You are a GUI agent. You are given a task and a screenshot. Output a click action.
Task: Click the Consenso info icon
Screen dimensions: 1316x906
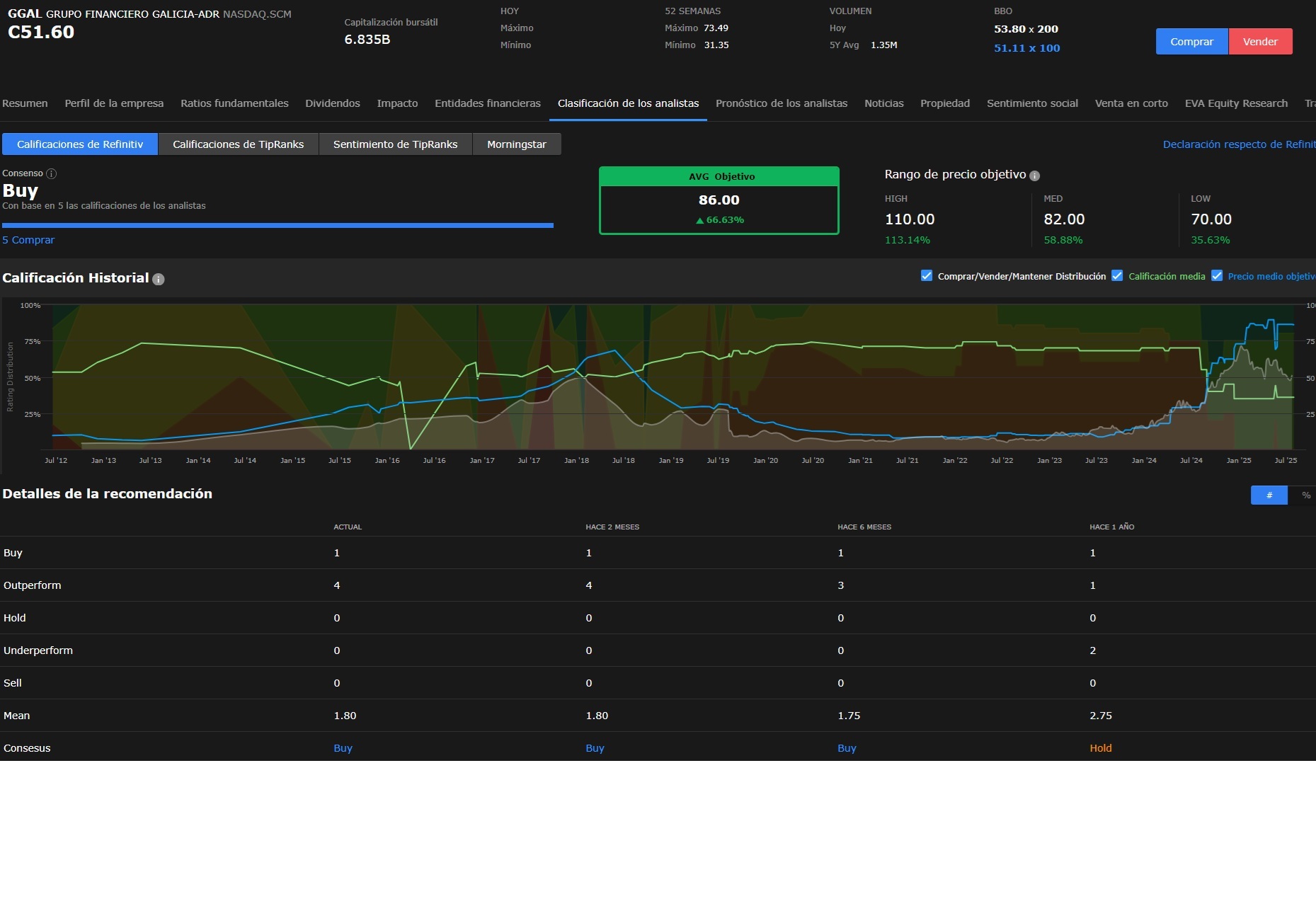click(x=51, y=173)
